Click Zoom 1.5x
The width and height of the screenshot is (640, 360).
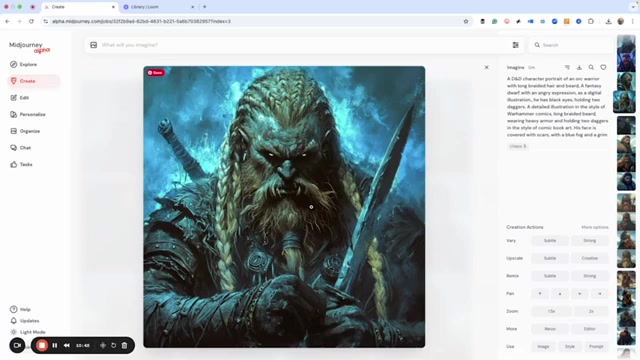(551, 311)
